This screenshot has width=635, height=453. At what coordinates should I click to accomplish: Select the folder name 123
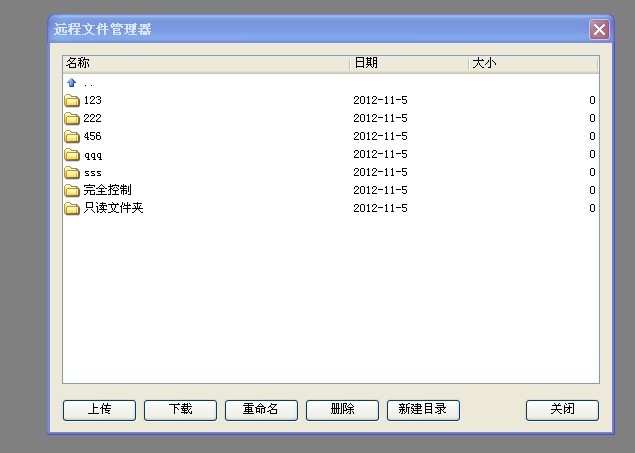[92, 100]
